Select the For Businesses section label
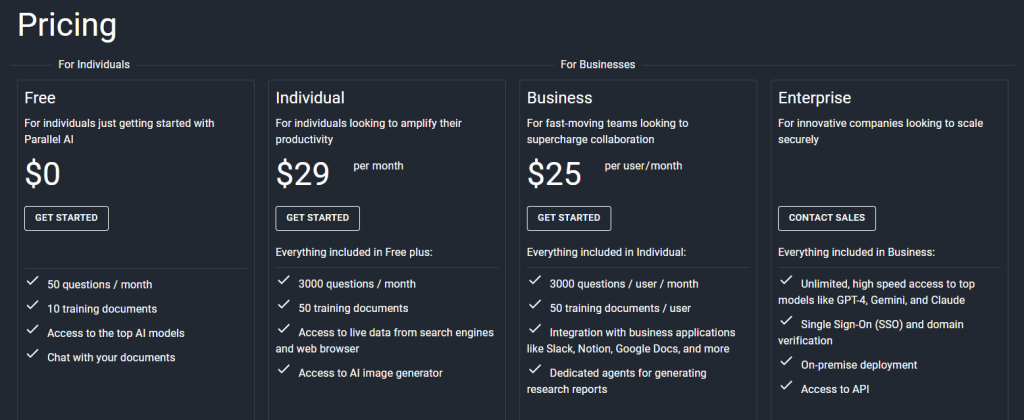Viewport: 1024px width, 420px height. click(597, 65)
